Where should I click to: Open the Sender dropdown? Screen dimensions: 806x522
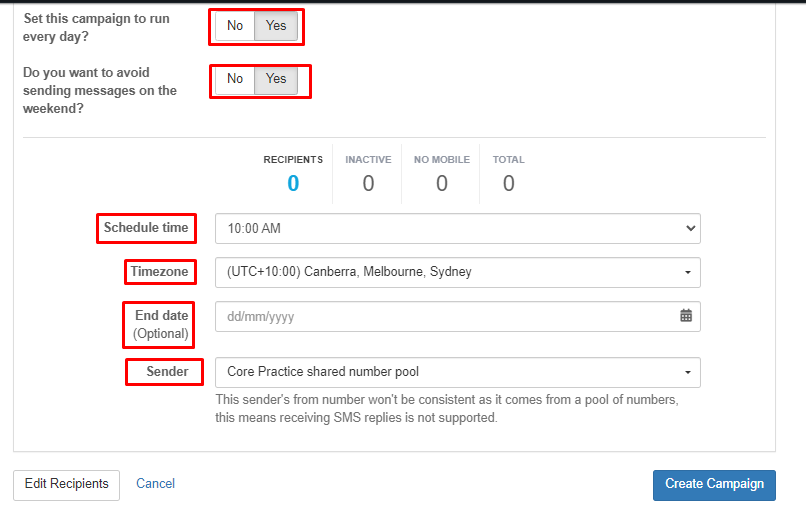click(x=457, y=372)
